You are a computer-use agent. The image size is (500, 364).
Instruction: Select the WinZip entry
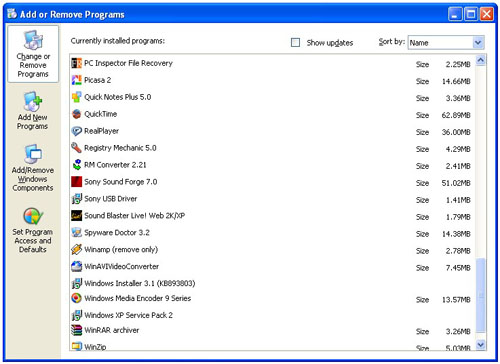[272, 346]
